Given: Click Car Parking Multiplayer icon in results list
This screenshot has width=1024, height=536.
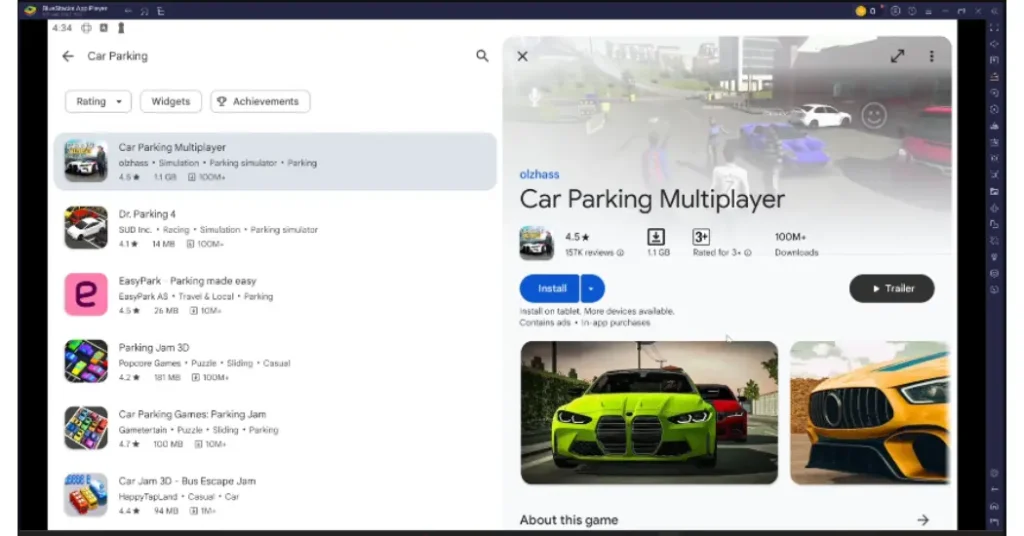Looking at the screenshot, I should click(86, 161).
